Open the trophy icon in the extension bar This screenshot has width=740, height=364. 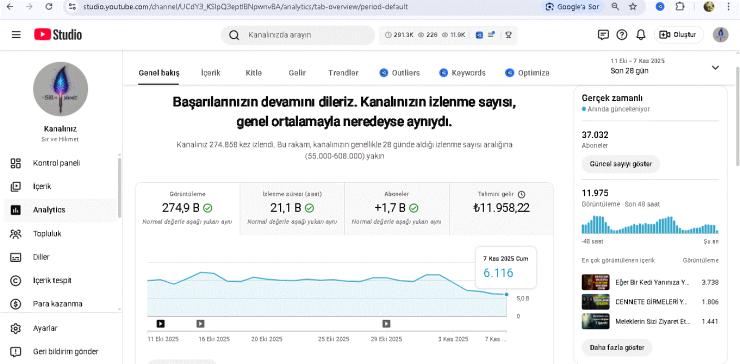pos(508,35)
